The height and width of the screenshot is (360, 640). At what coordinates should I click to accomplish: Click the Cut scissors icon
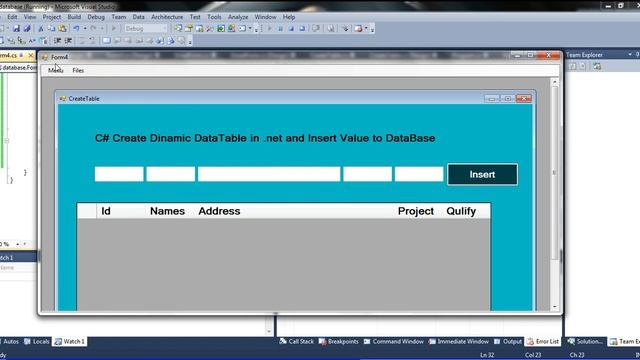click(x=40, y=29)
